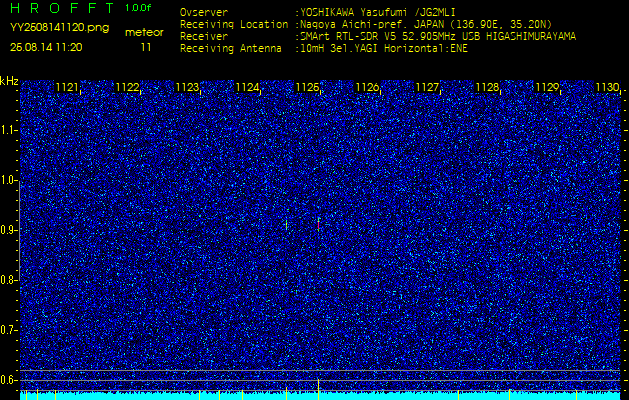
Task: Click the faint yellow echo before 1125
Action: point(286,225)
